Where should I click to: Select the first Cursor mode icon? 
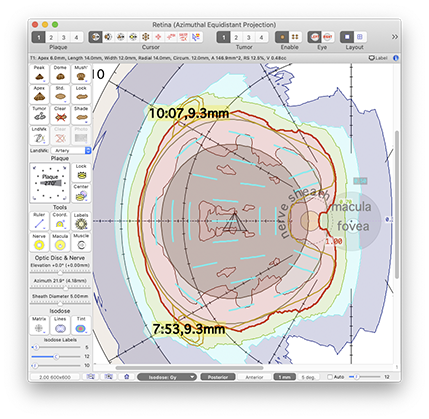tap(95, 37)
